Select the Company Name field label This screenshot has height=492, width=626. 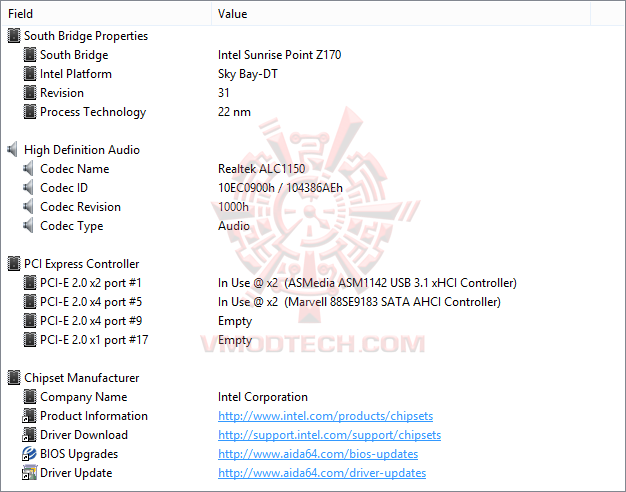(x=83, y=397)
